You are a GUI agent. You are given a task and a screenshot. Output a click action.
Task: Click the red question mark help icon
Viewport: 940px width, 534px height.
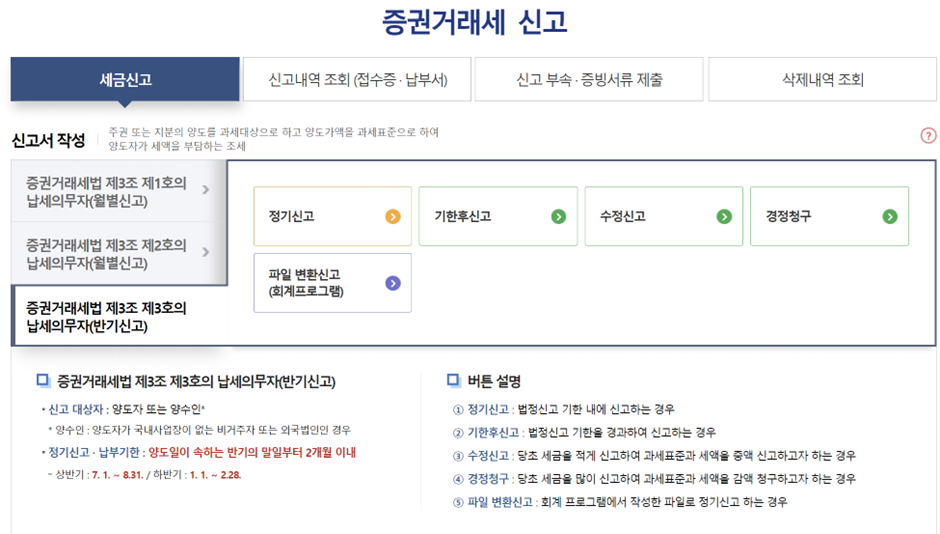928,135
